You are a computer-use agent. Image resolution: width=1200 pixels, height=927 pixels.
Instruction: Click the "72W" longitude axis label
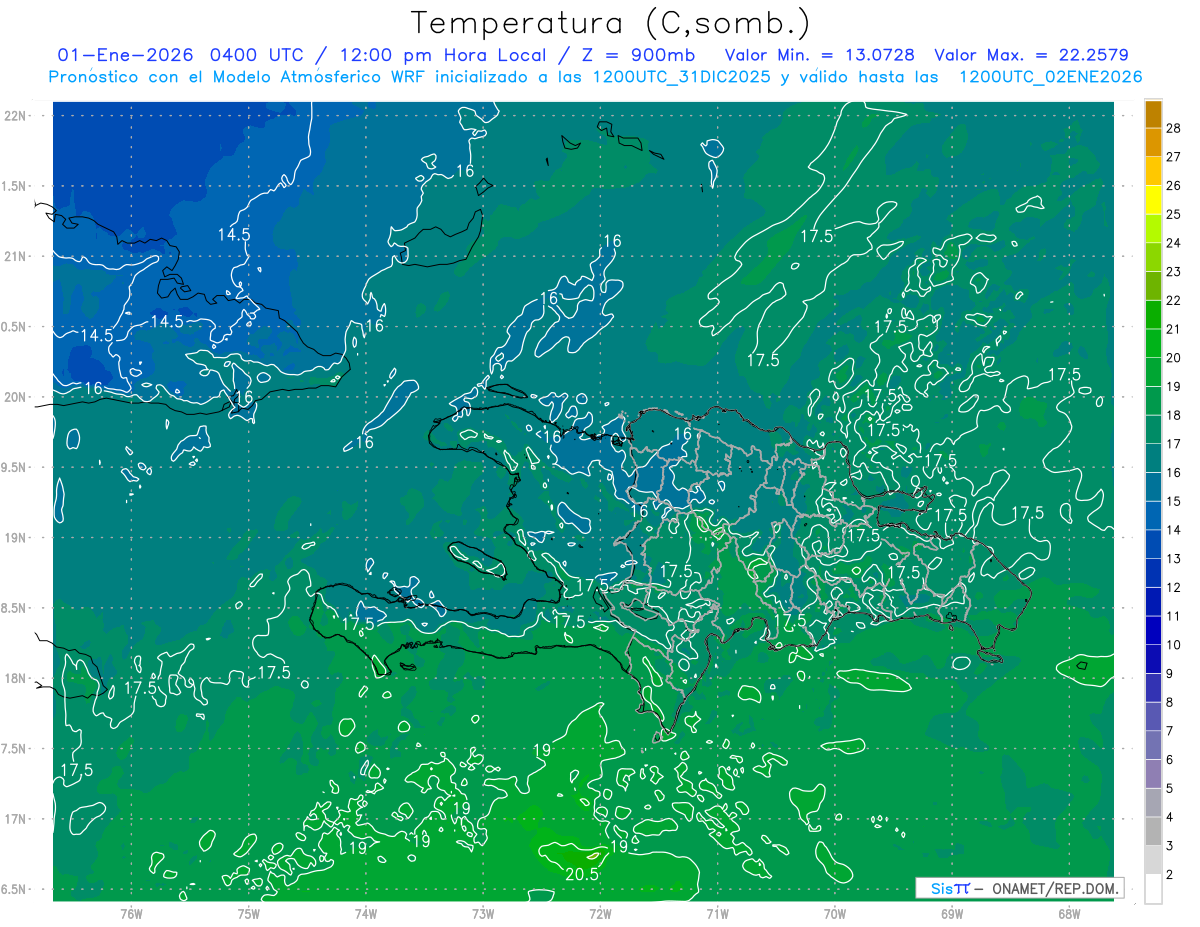[x=600, y=913]
